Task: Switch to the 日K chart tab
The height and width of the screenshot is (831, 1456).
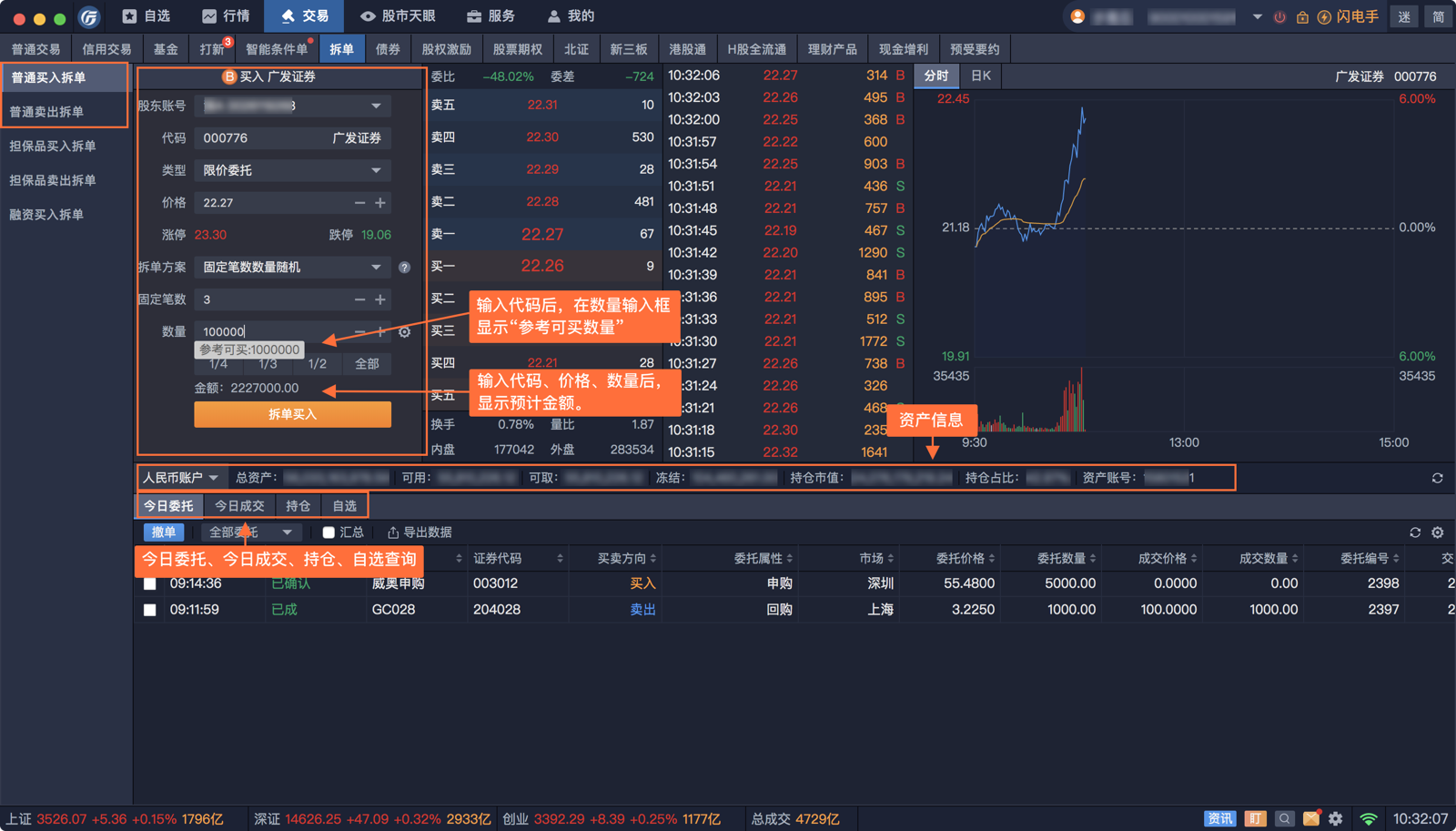Action: [x=980, y=76]
